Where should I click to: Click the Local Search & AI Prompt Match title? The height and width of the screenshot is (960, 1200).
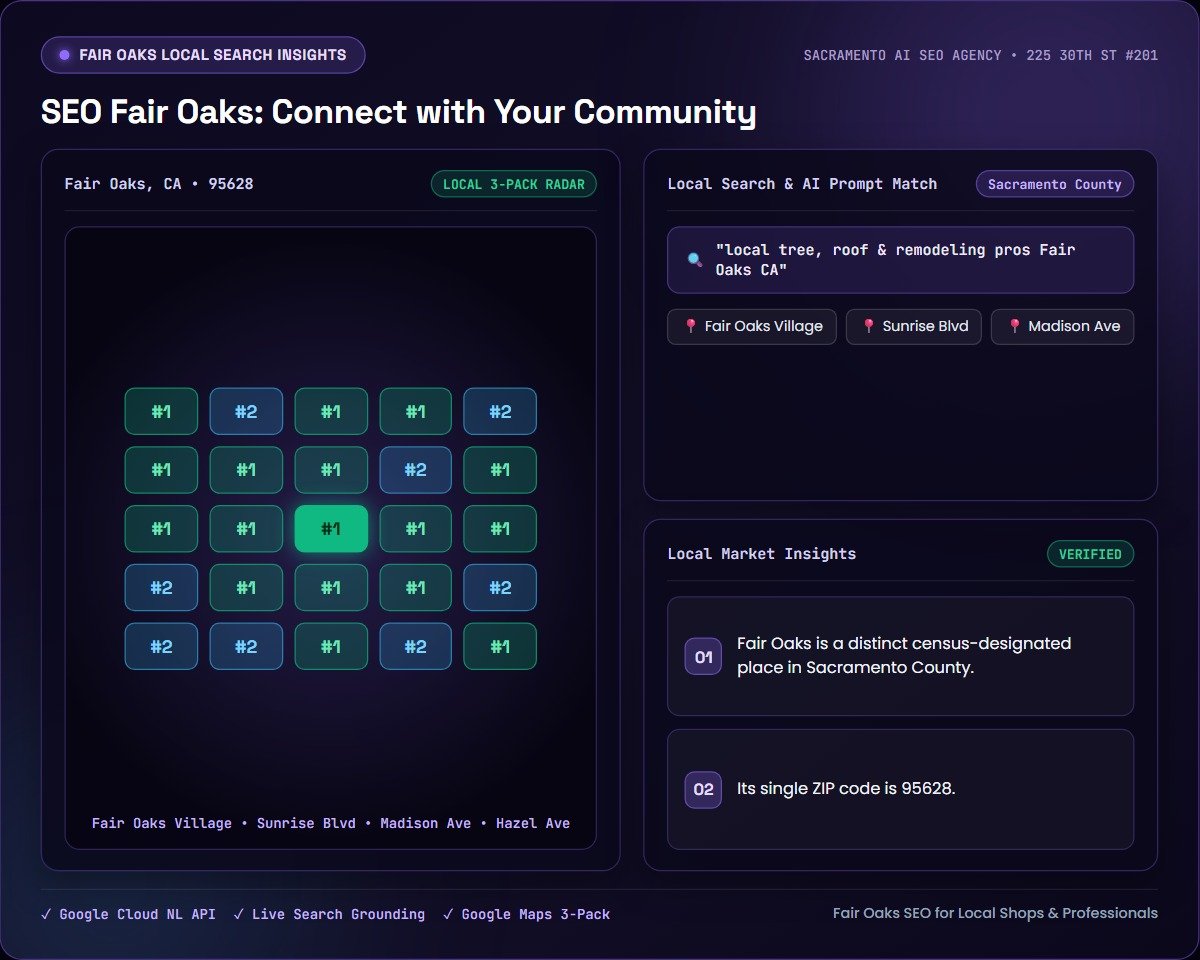[x=802, y=184]
